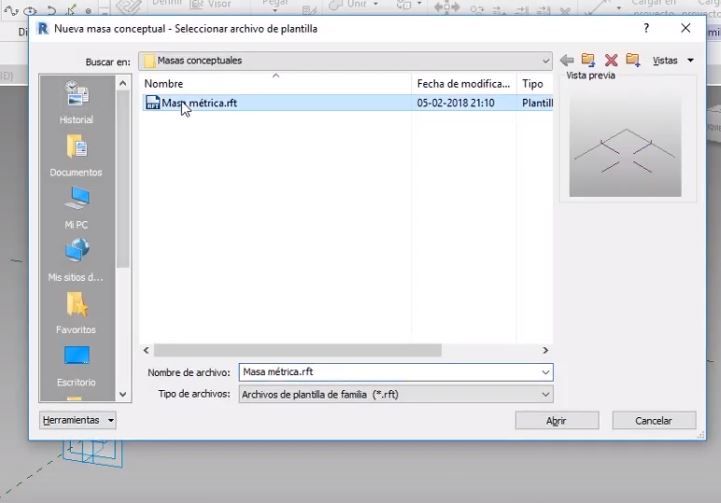Click the back arrow navigation icon
The height and width of the screenshot is (503, 721).
(567, 60)
